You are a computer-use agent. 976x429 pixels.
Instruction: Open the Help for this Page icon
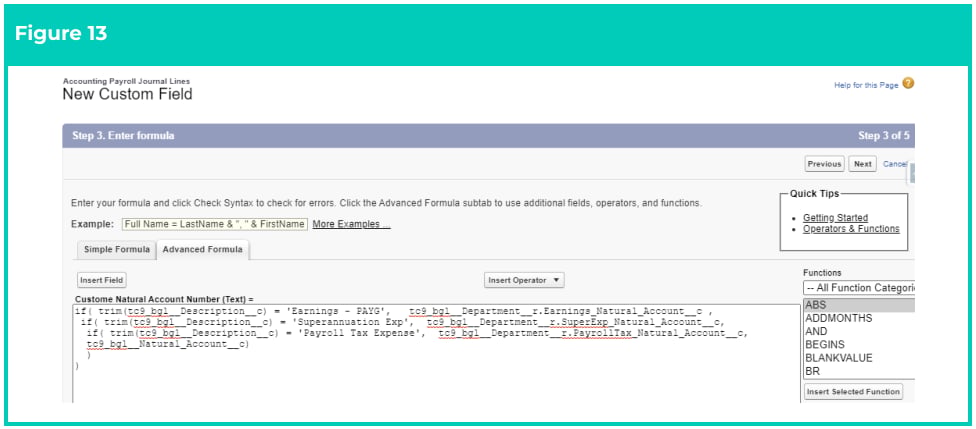coord(908,83)
